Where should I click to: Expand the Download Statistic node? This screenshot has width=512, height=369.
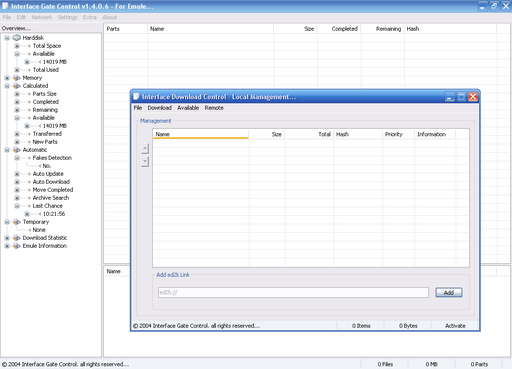pyautogui.click(x=7, y=238)
